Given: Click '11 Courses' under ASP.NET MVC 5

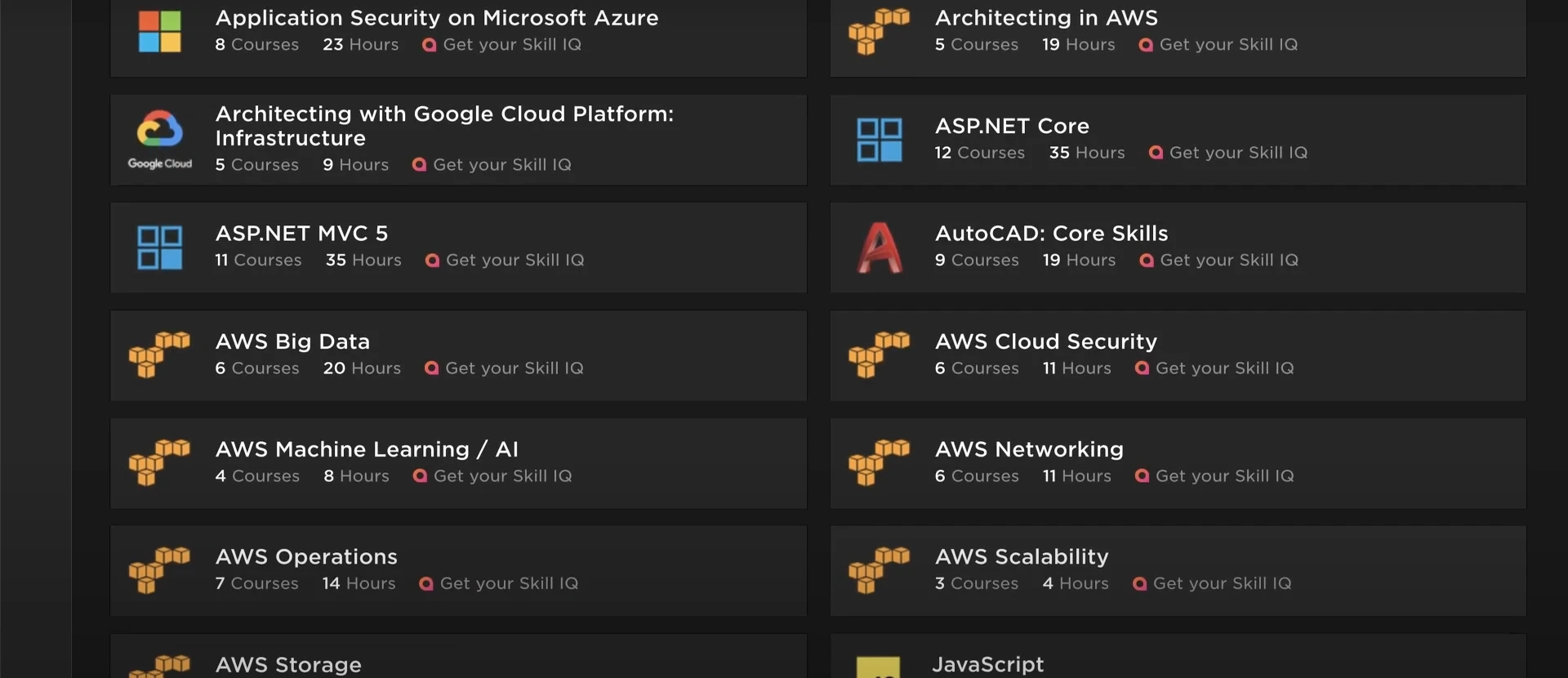Looking at the screenshot, I should pyautogui.click(x=258, y=261).
